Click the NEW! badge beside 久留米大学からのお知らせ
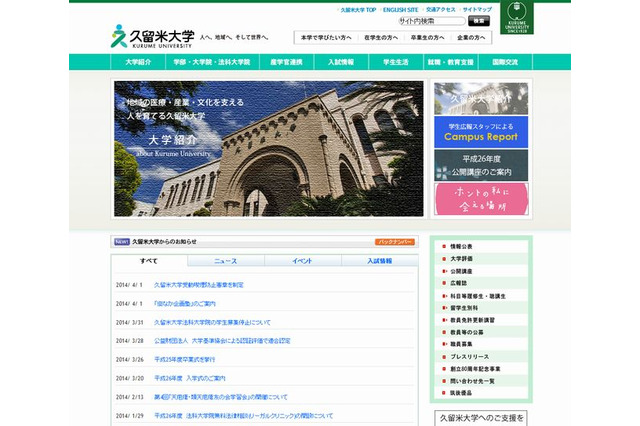 pos(122,242)
